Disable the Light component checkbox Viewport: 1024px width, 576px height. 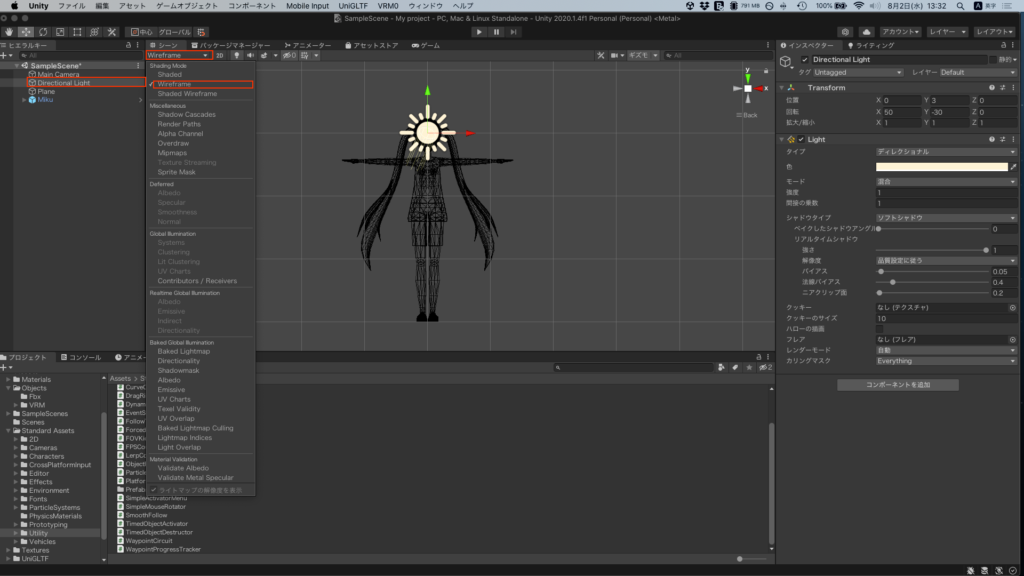tap(802, 139)
